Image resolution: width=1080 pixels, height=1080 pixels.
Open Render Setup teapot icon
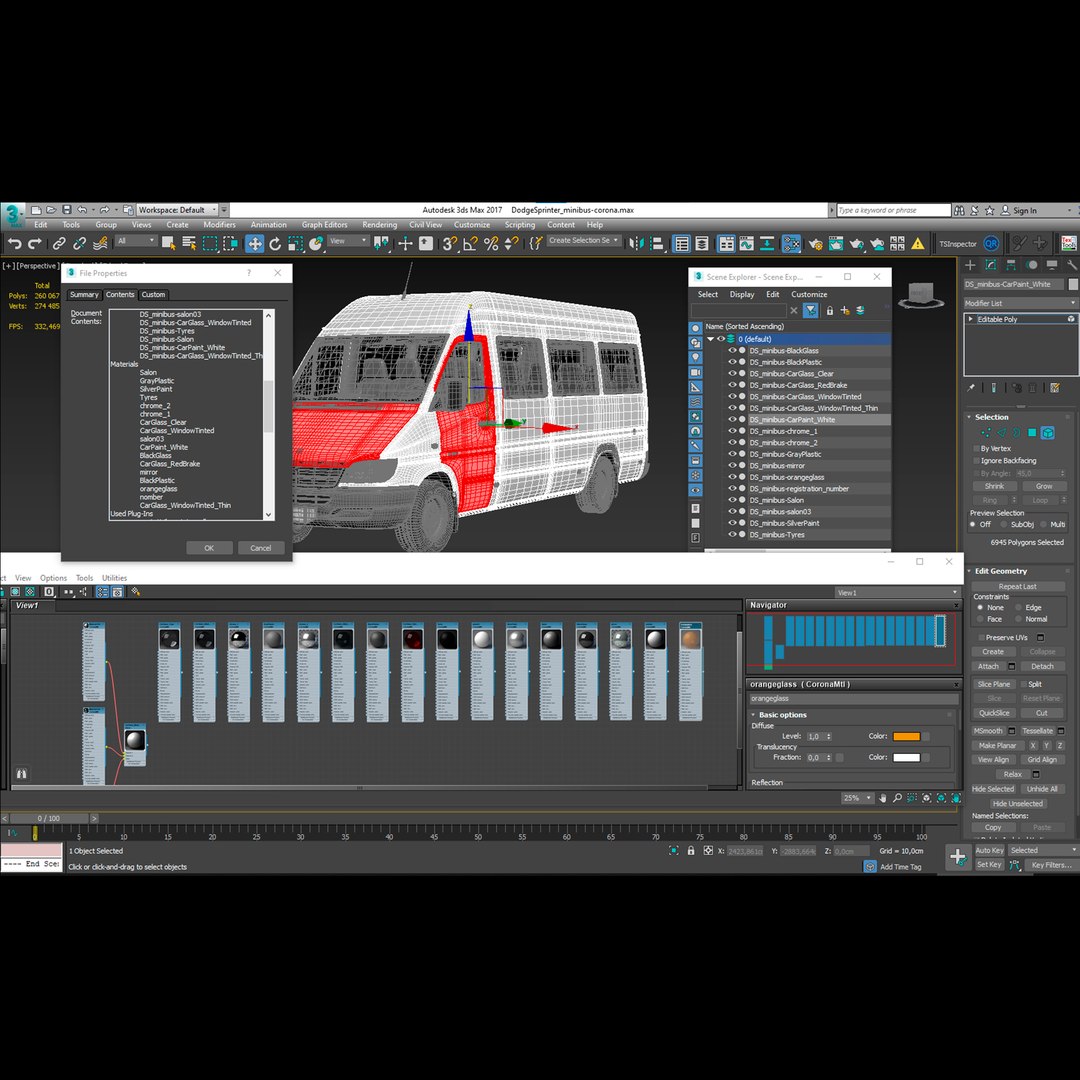(x=816, y=243)
